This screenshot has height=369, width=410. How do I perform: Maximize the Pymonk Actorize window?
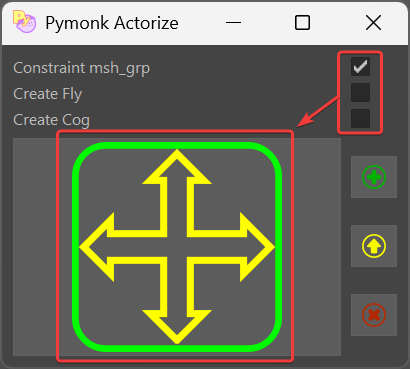(x=302, y=23)
